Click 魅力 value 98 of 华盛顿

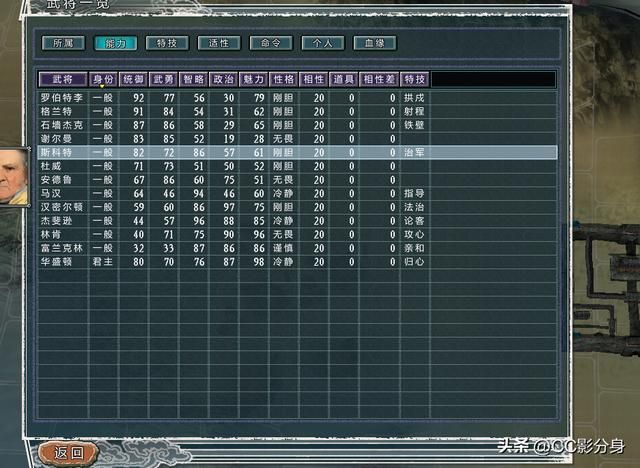(x=259, y=262)
